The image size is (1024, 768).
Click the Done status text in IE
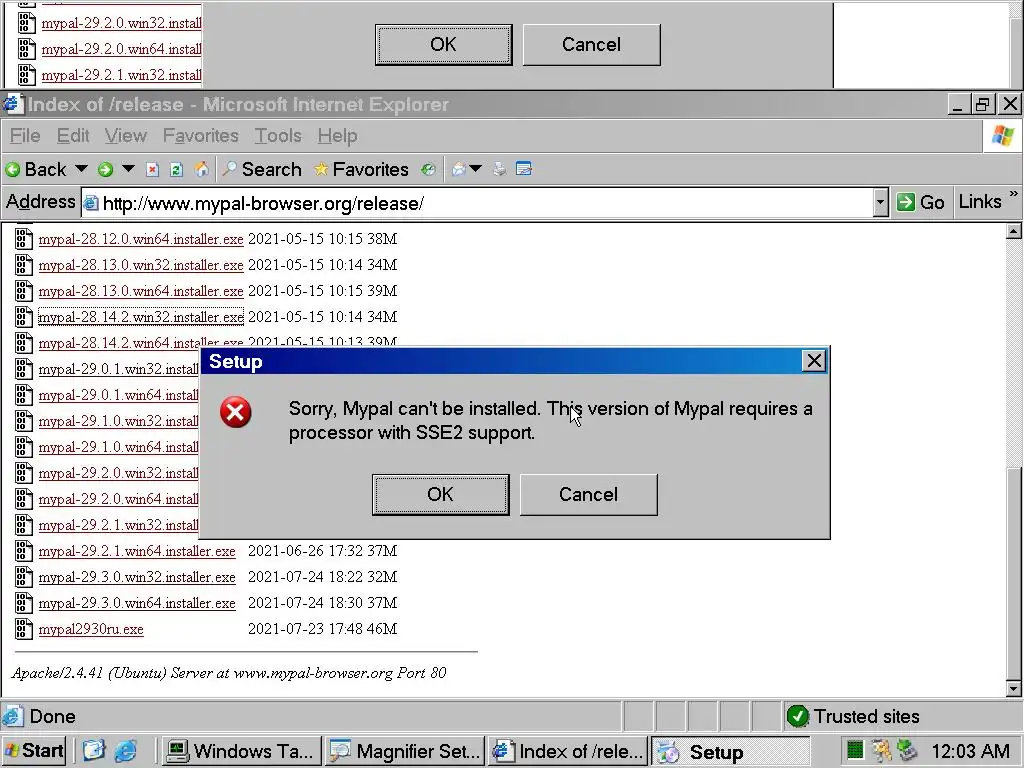tap(52, 716)
